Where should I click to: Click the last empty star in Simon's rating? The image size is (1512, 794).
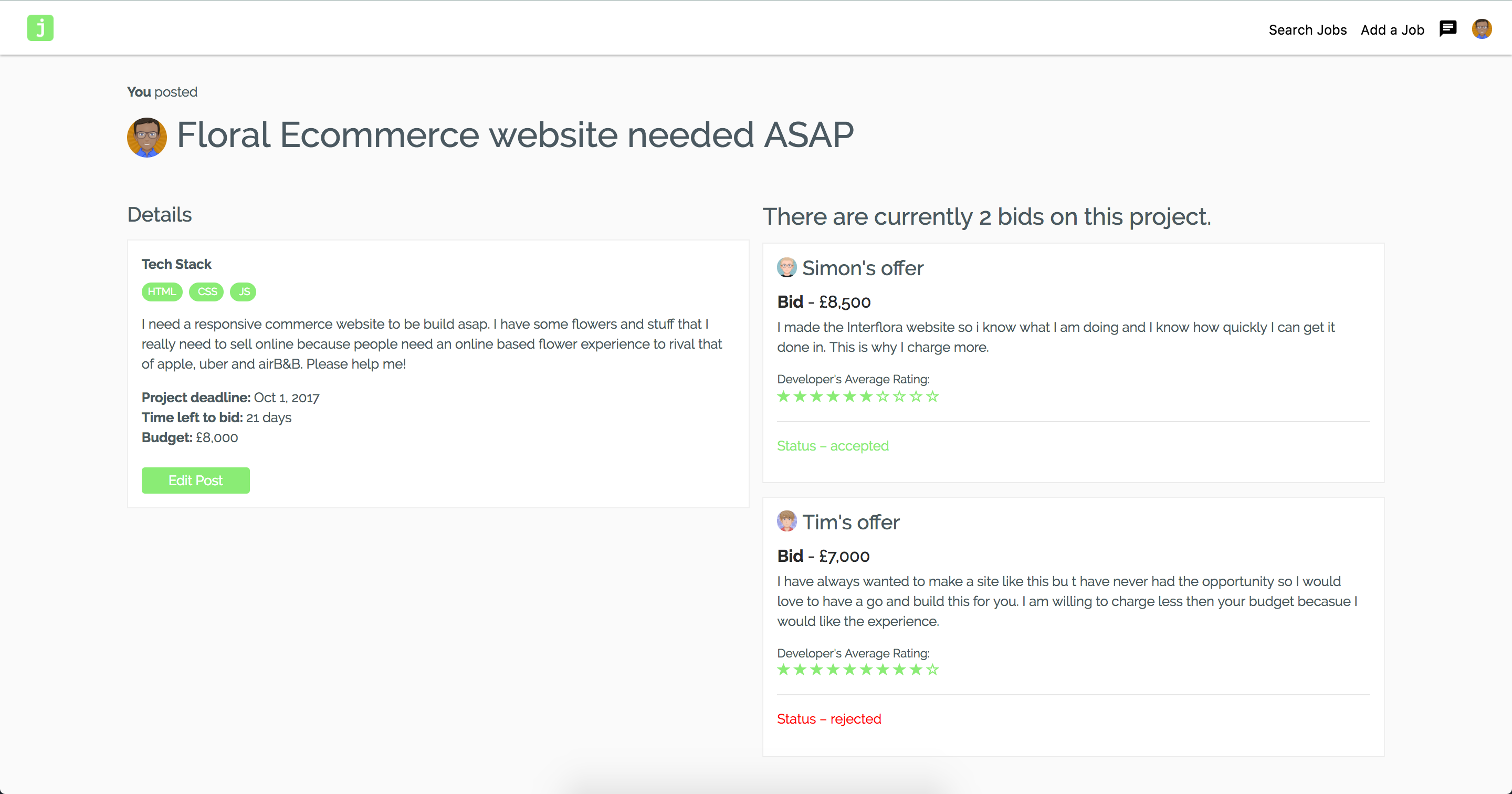pos(933,397)
